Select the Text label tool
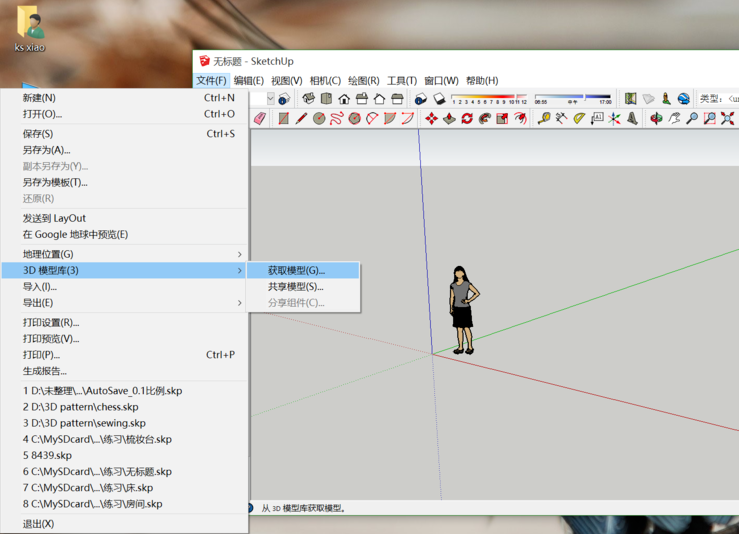 597,118
